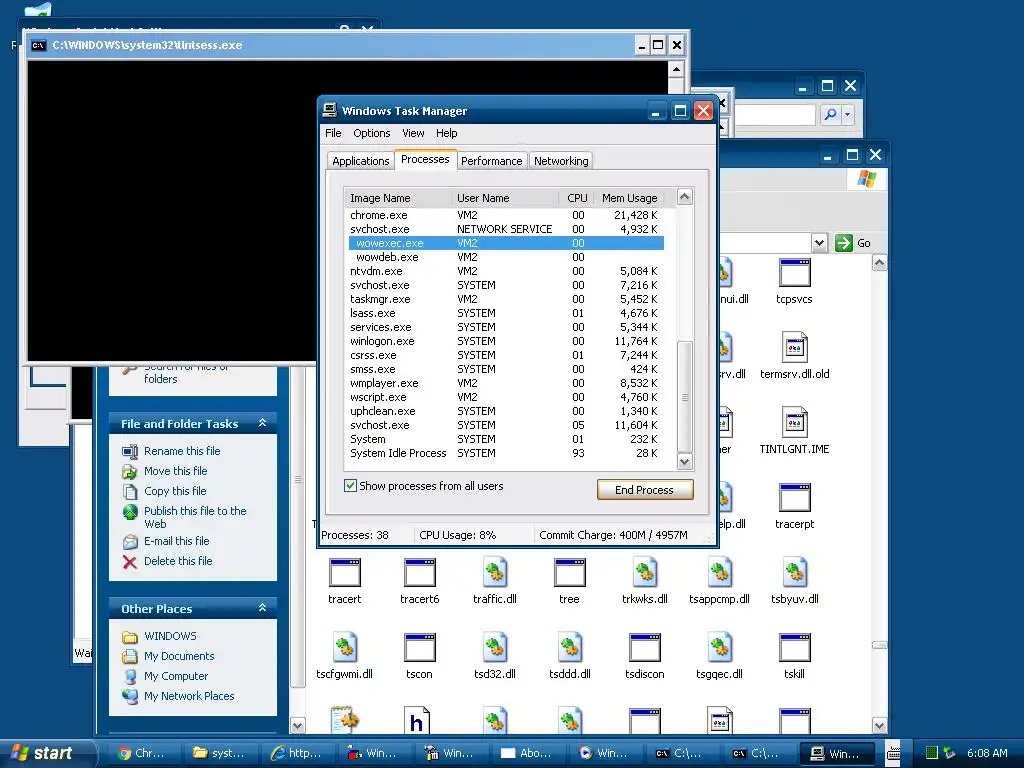Image resolution: width=1024 pixels, height=768 pixels.
Task: Select the tree program icon
Action: click(x=569, y=573)
